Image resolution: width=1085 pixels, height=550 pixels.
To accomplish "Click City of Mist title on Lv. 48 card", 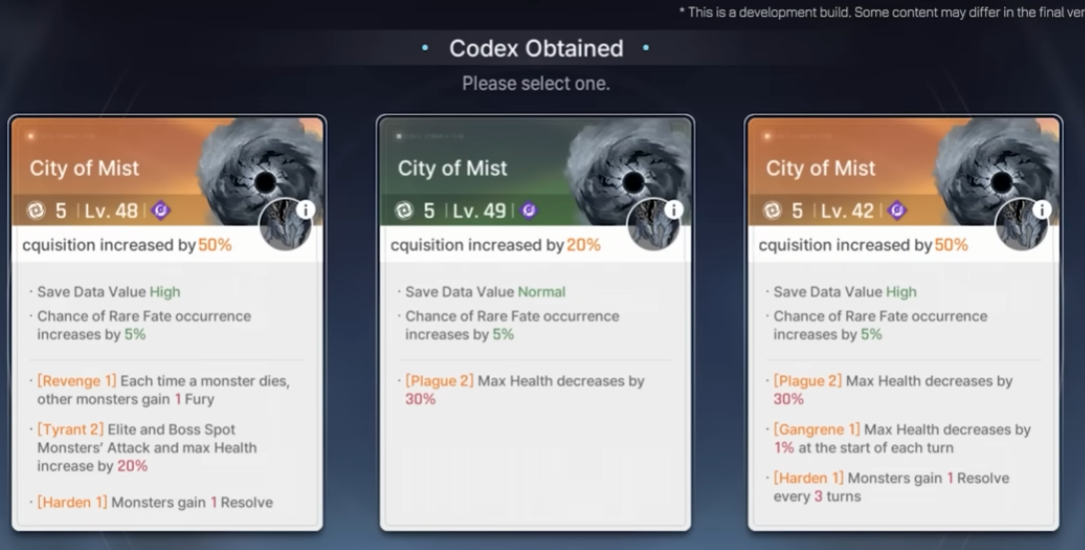I will point(84,168).
